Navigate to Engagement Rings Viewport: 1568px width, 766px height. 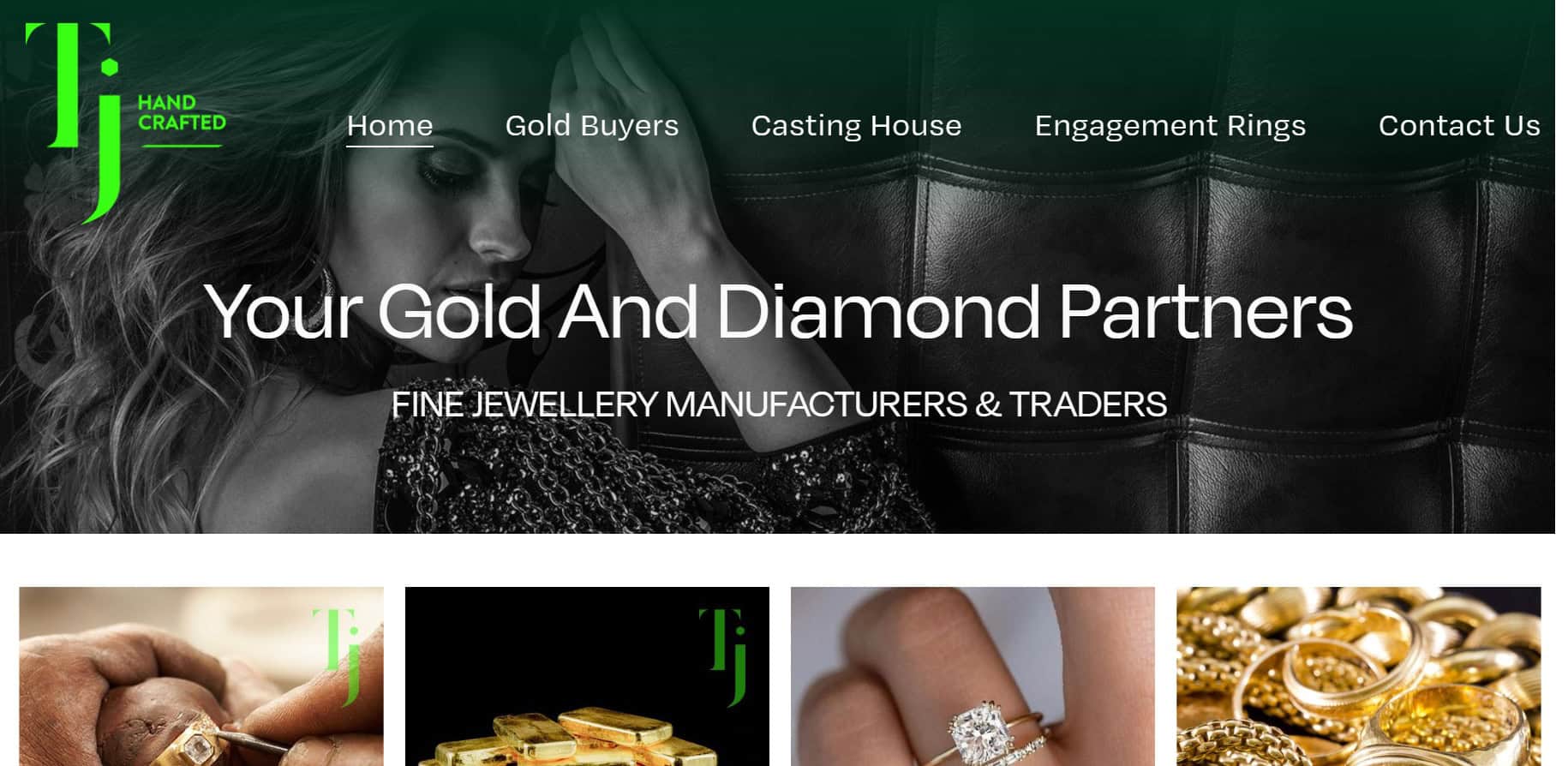[x=1170, y=126]
